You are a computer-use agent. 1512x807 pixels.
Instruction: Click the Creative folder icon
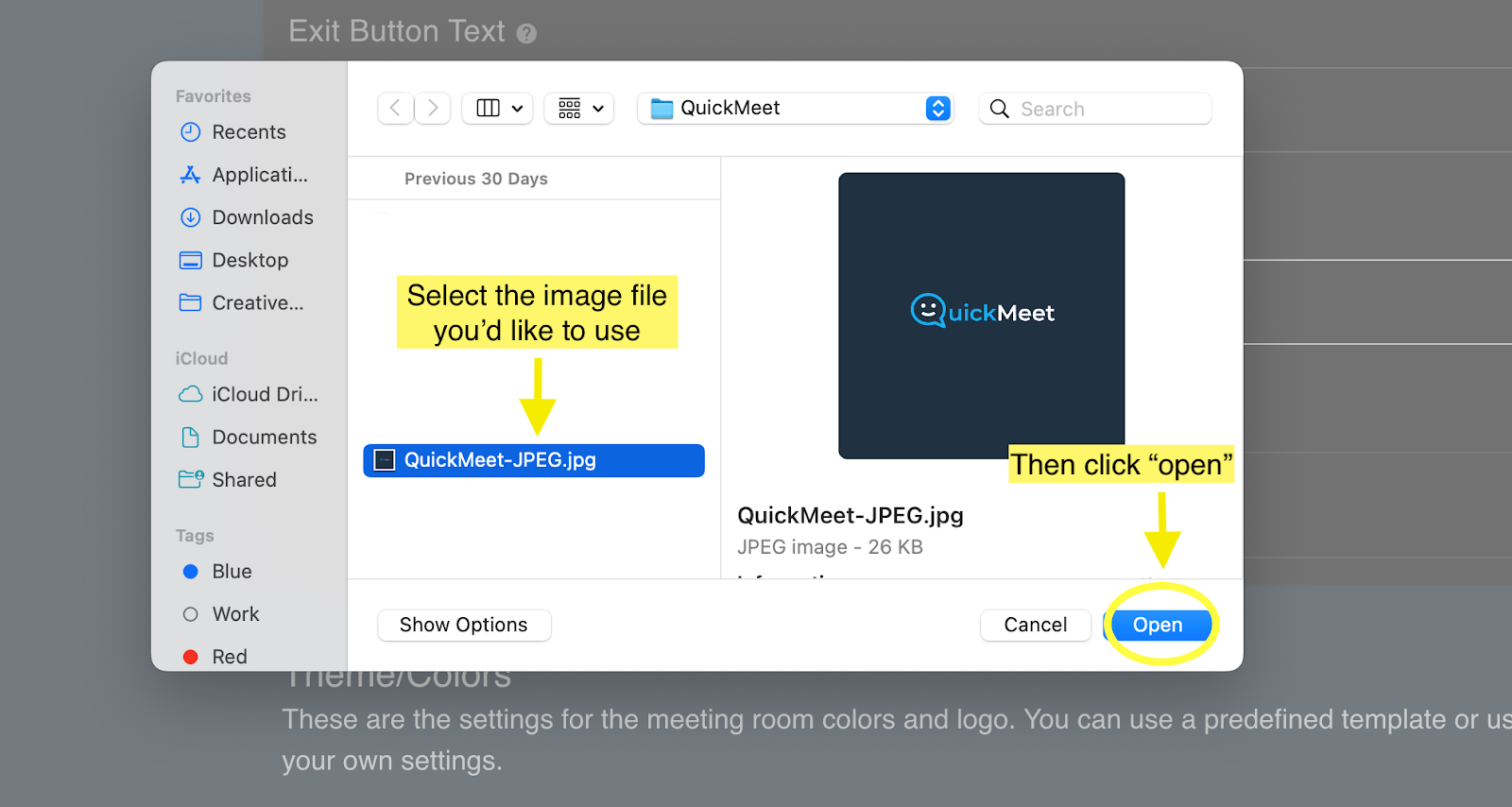click(x=191, y=302)
